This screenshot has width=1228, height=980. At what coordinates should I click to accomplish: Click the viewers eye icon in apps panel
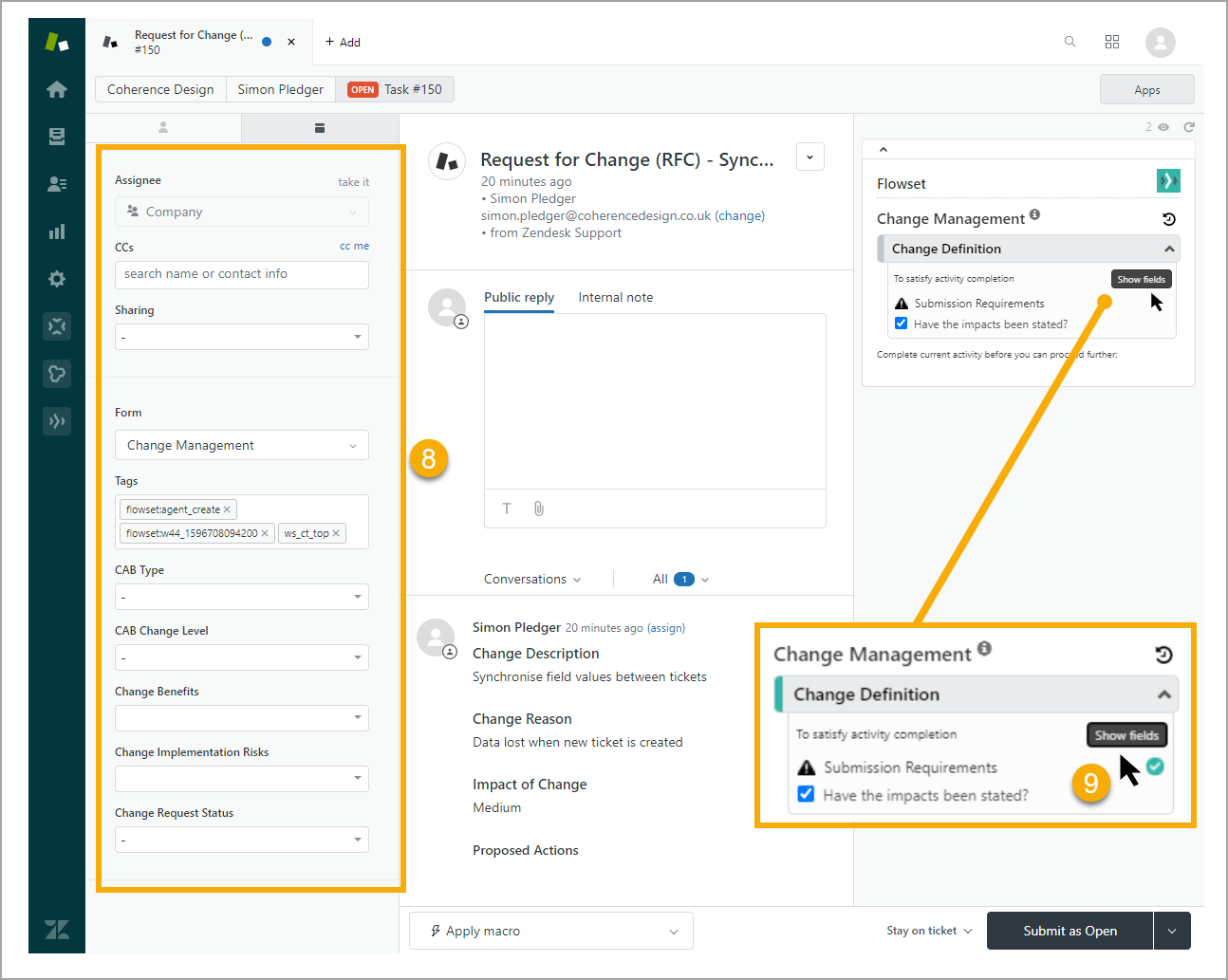pyautogui.click(x=1163, y=126)
